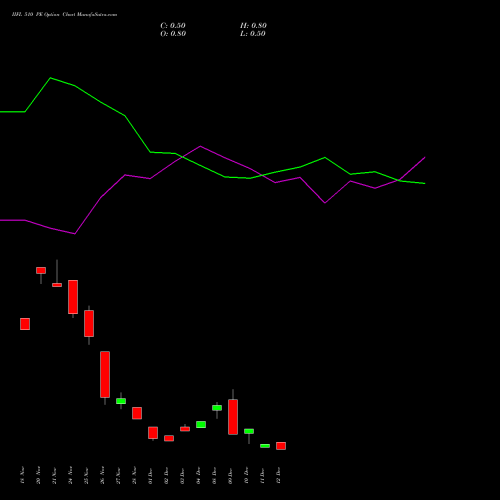
Task: Click the green candle above 04 Dec
Action: [201, 424]
